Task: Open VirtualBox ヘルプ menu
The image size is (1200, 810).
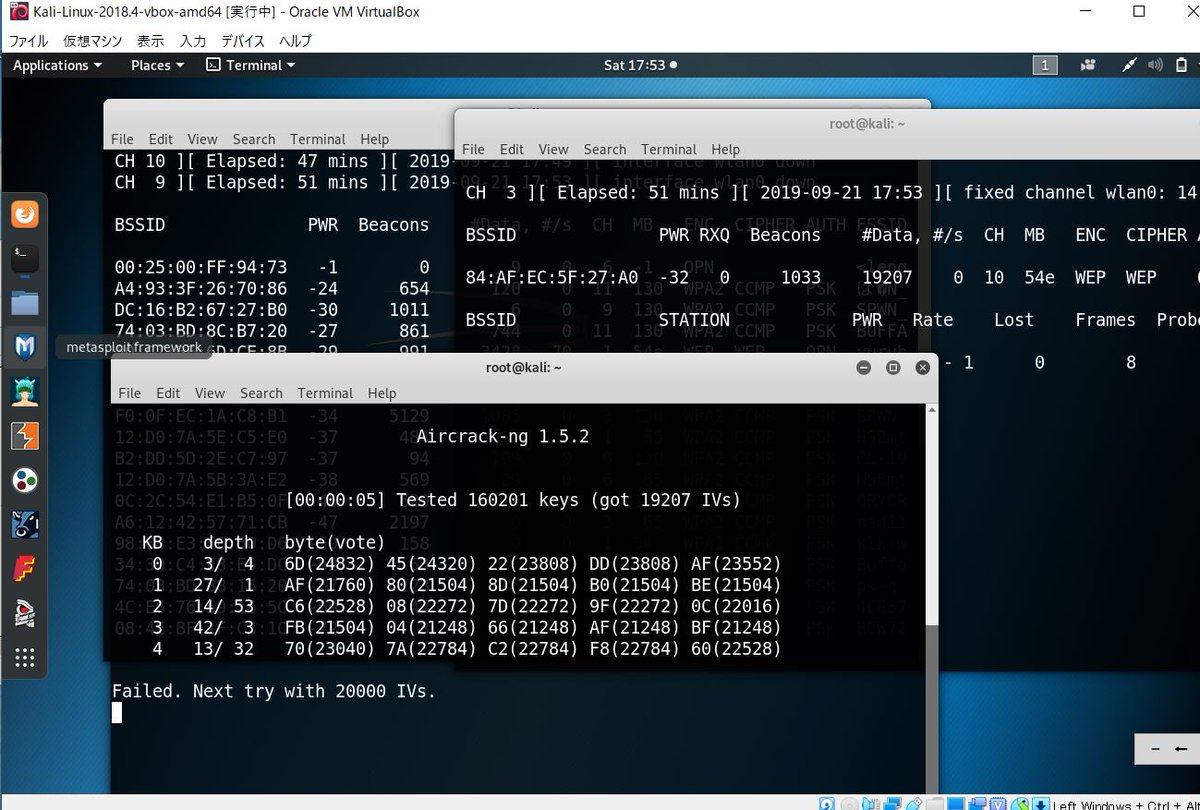Action: 295,41
